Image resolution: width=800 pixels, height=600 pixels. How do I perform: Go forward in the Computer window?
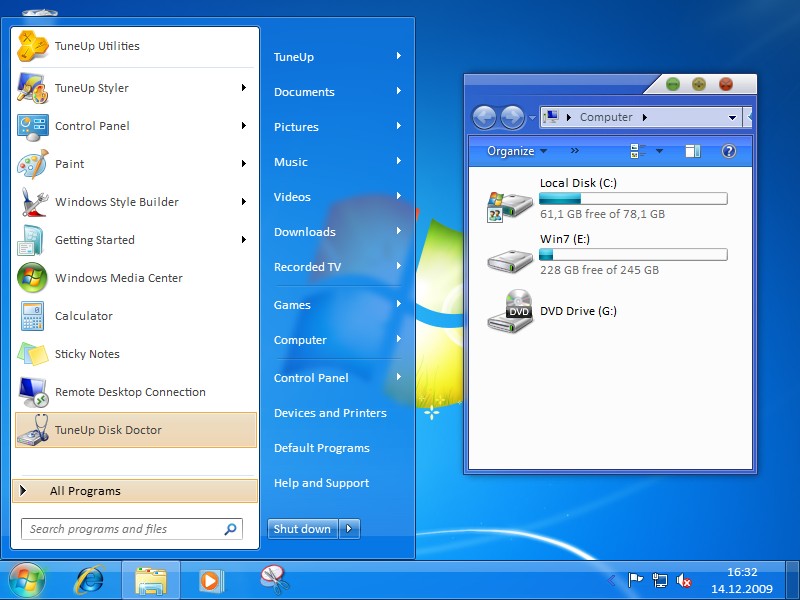512,118
